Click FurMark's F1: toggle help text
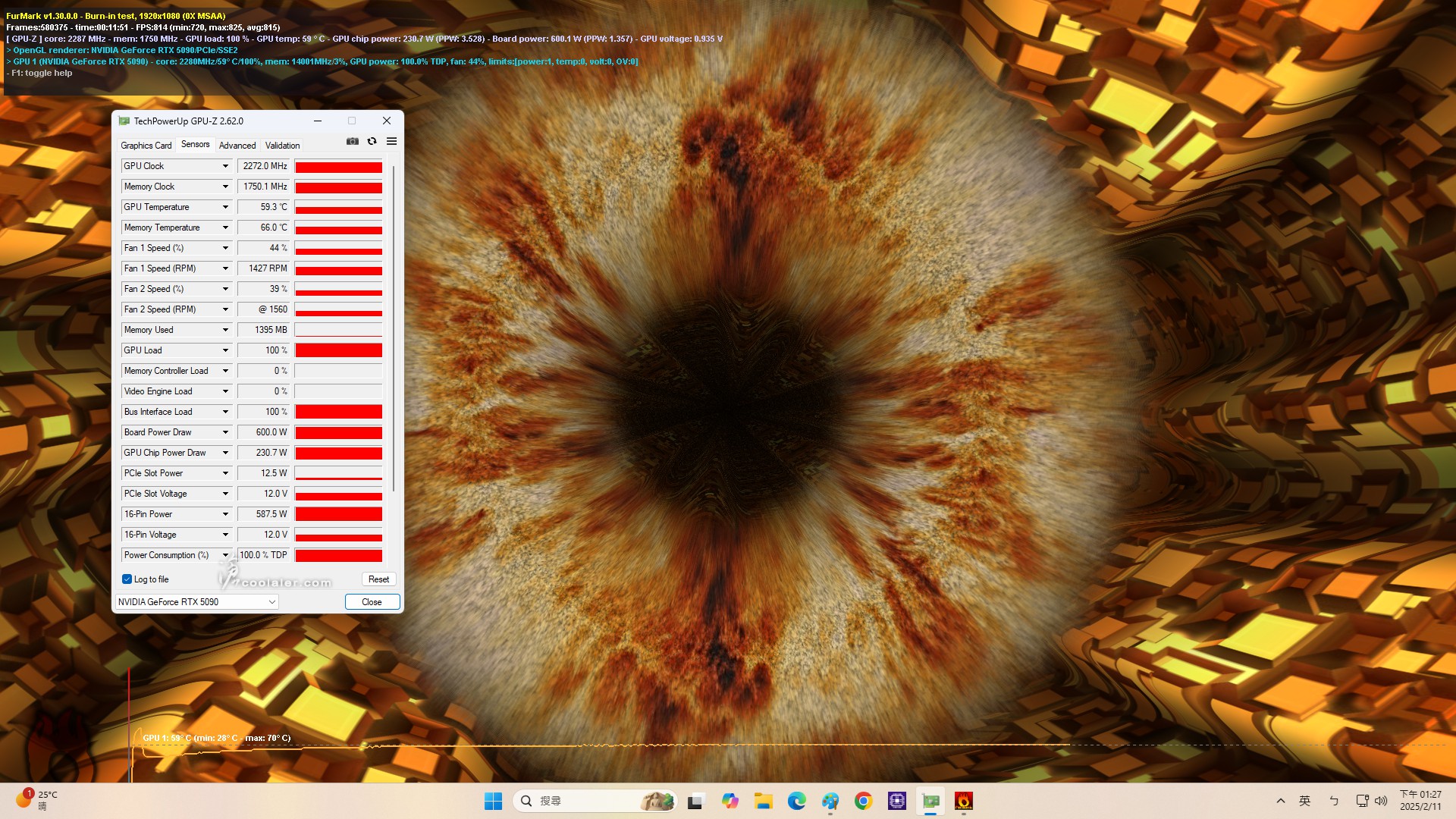1456x819 pixels. click(x=39, y=73)
